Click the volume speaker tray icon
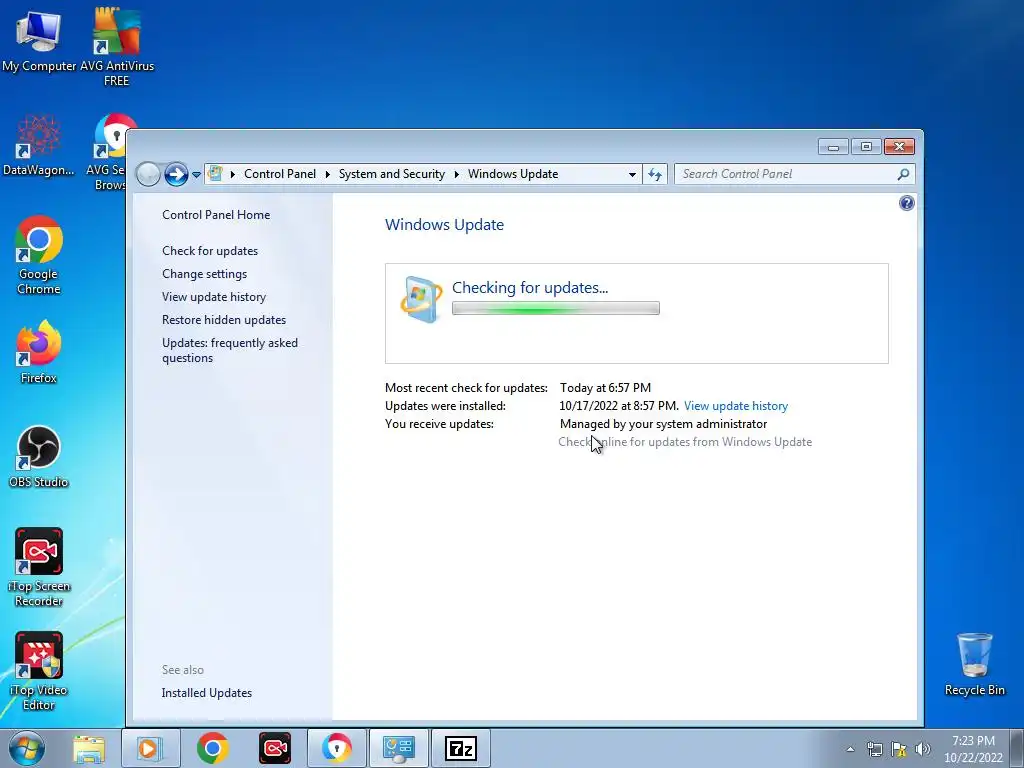 pyautogui.click(x=923, y=749)
